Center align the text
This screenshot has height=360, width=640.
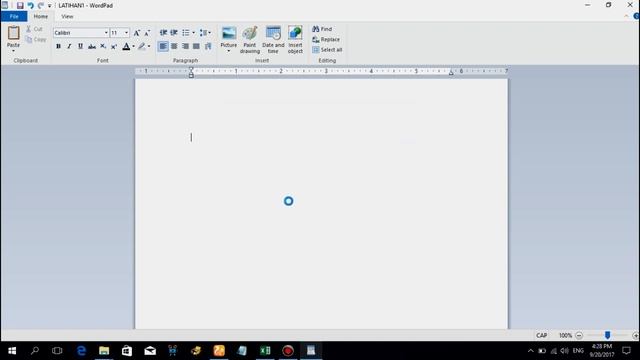point(174,47)
